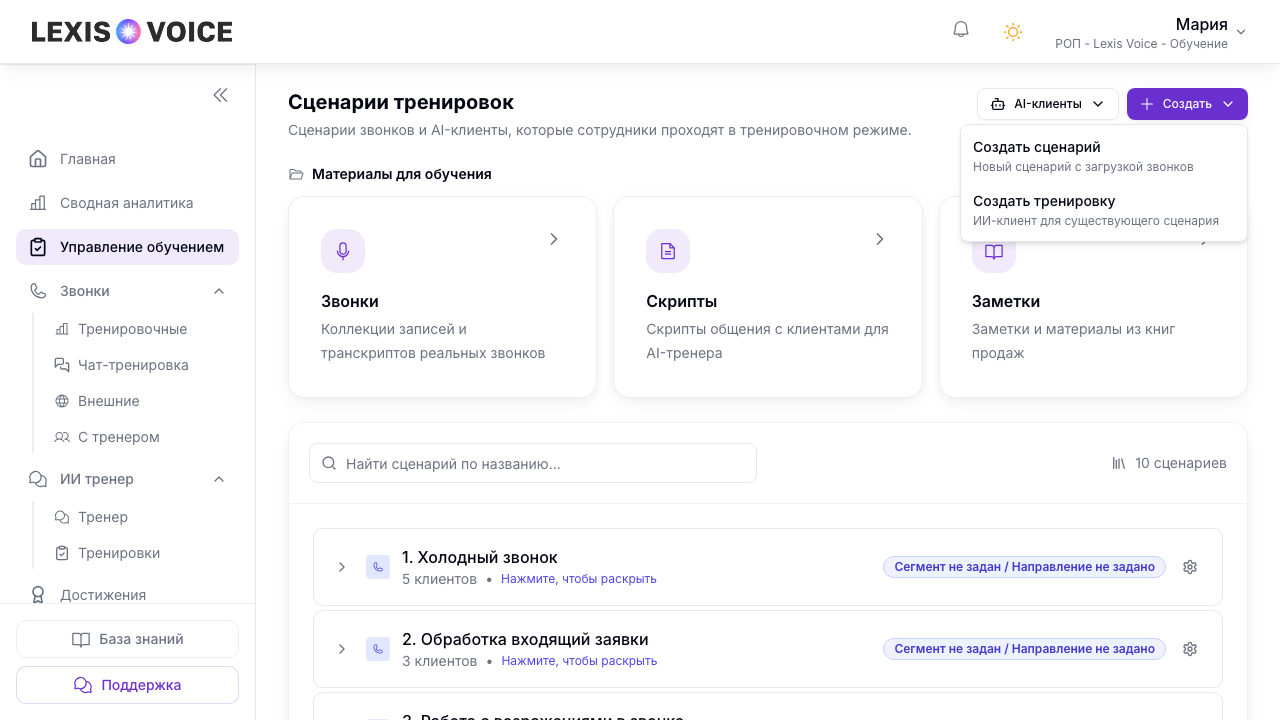Click the Управление обучением clipboard icon
Viewport: 1280px width, 720px height.
coord(38,247)
